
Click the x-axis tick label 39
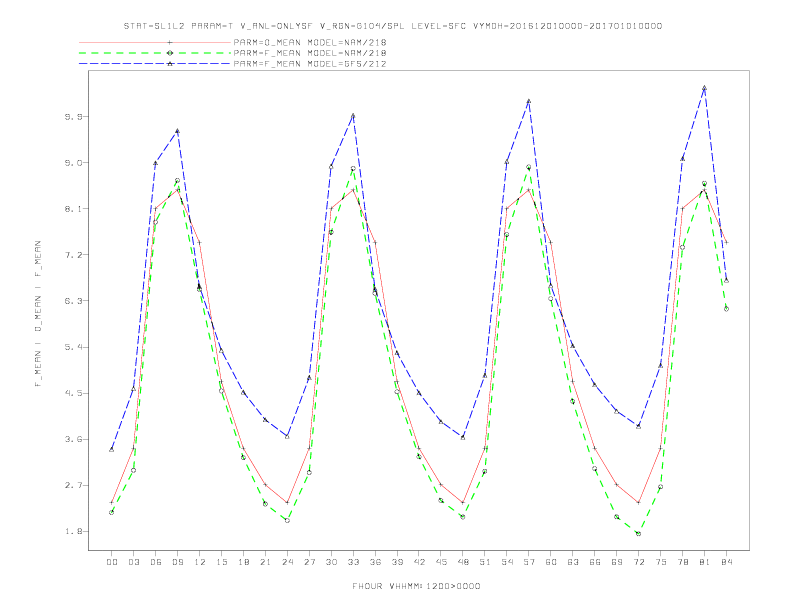(397, 562)
